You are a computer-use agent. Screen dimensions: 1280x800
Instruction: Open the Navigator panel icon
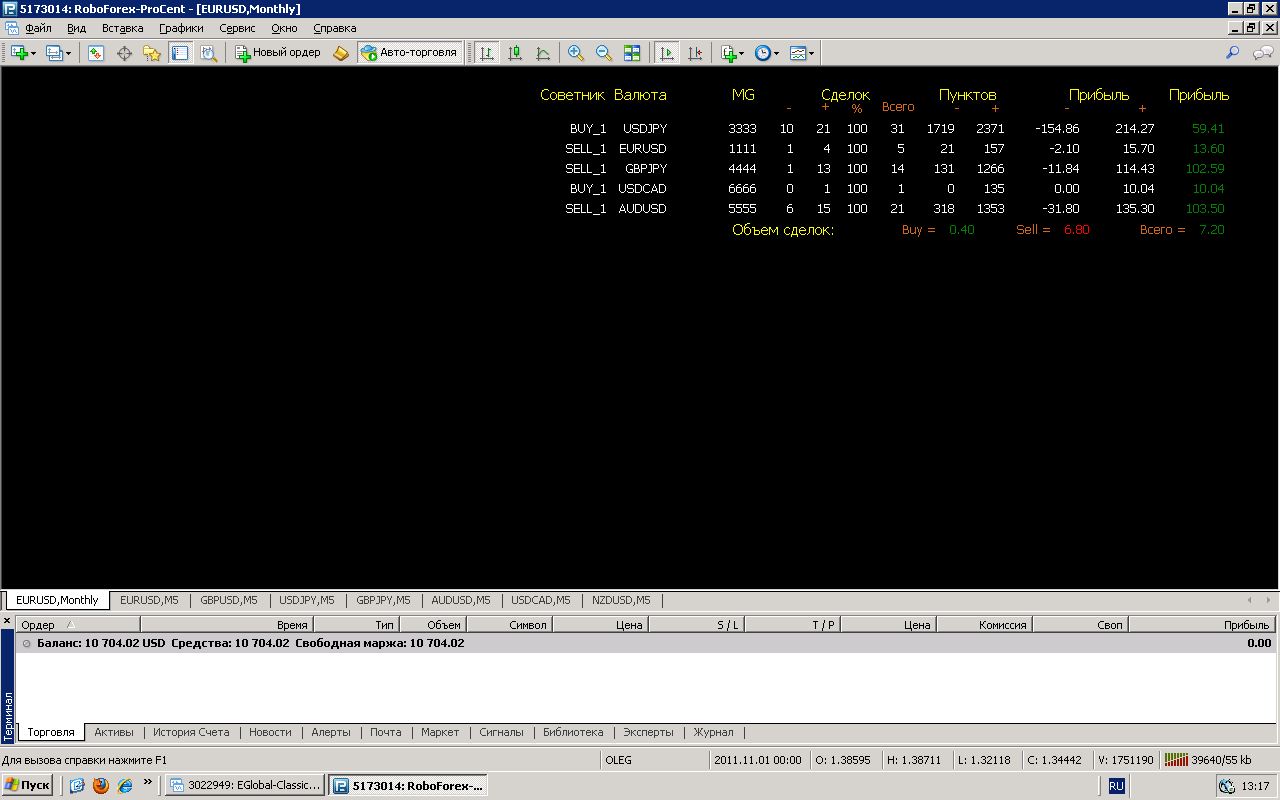pos(152,53)
